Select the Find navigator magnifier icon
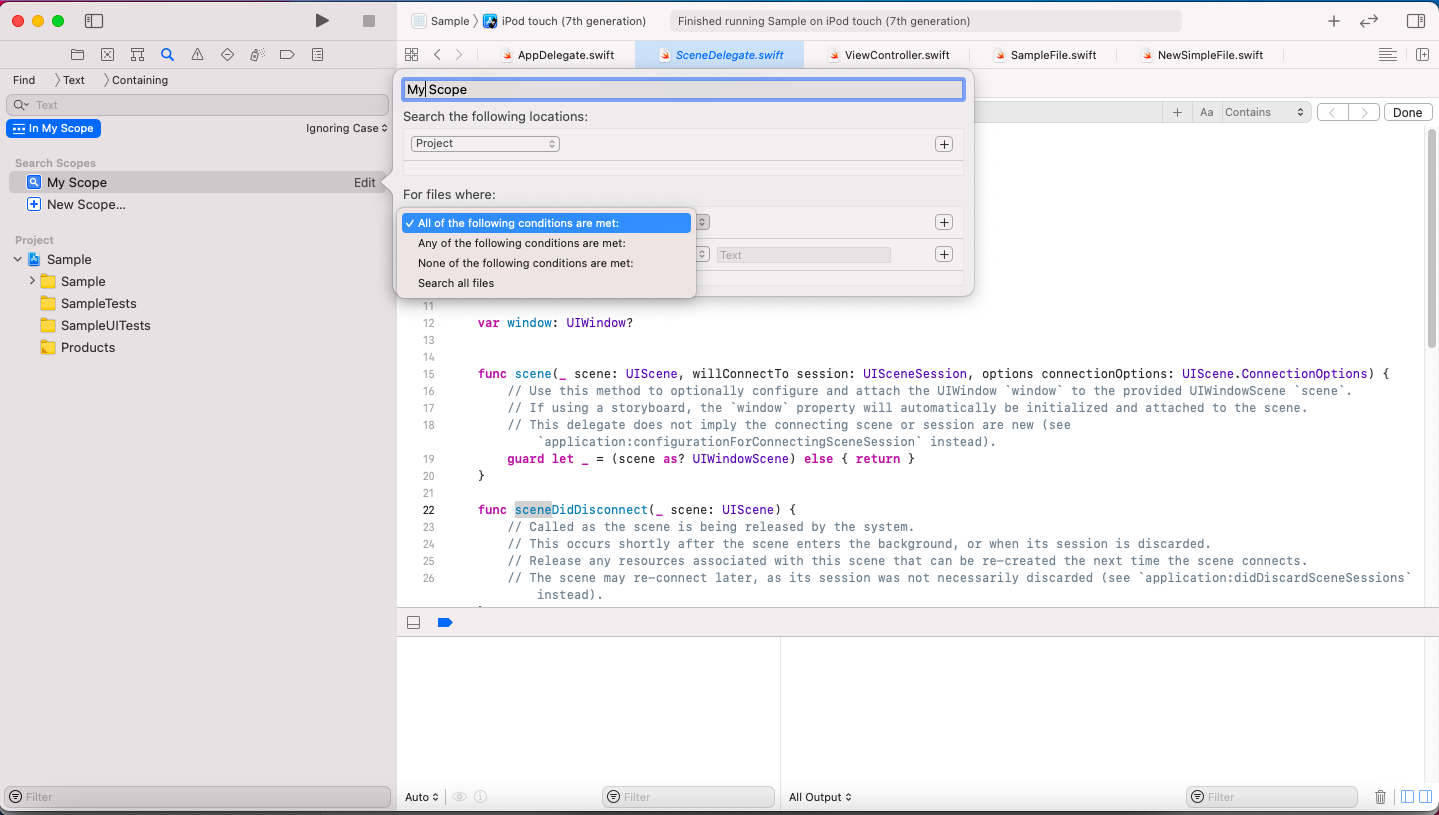The width and height of the screenshot is (1439, 815). tap(168, 55)
